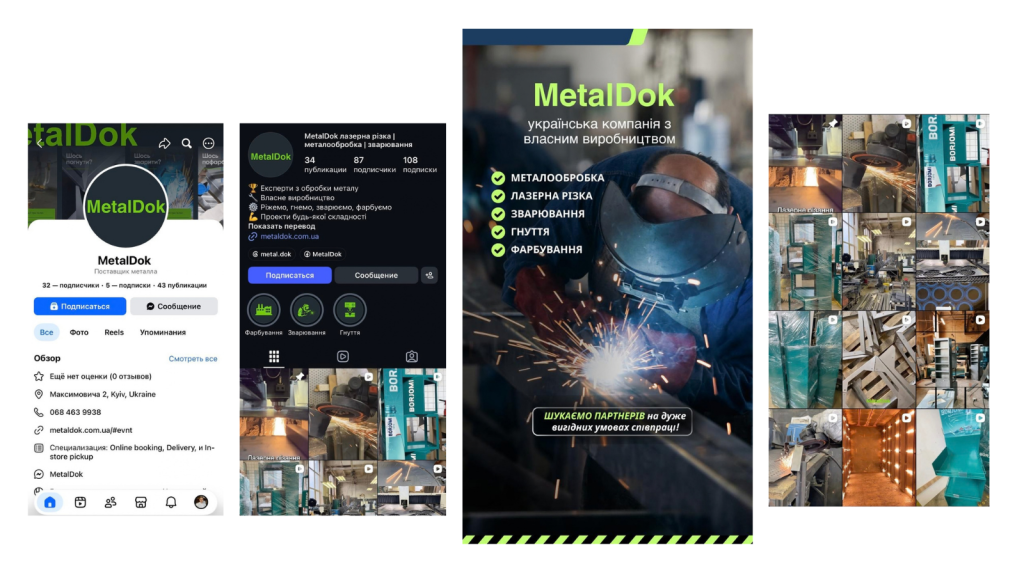Tap the notifications bell in Facebook bottom bar
This screenshot has width=1024, height=573.
[x=170, y=502]
